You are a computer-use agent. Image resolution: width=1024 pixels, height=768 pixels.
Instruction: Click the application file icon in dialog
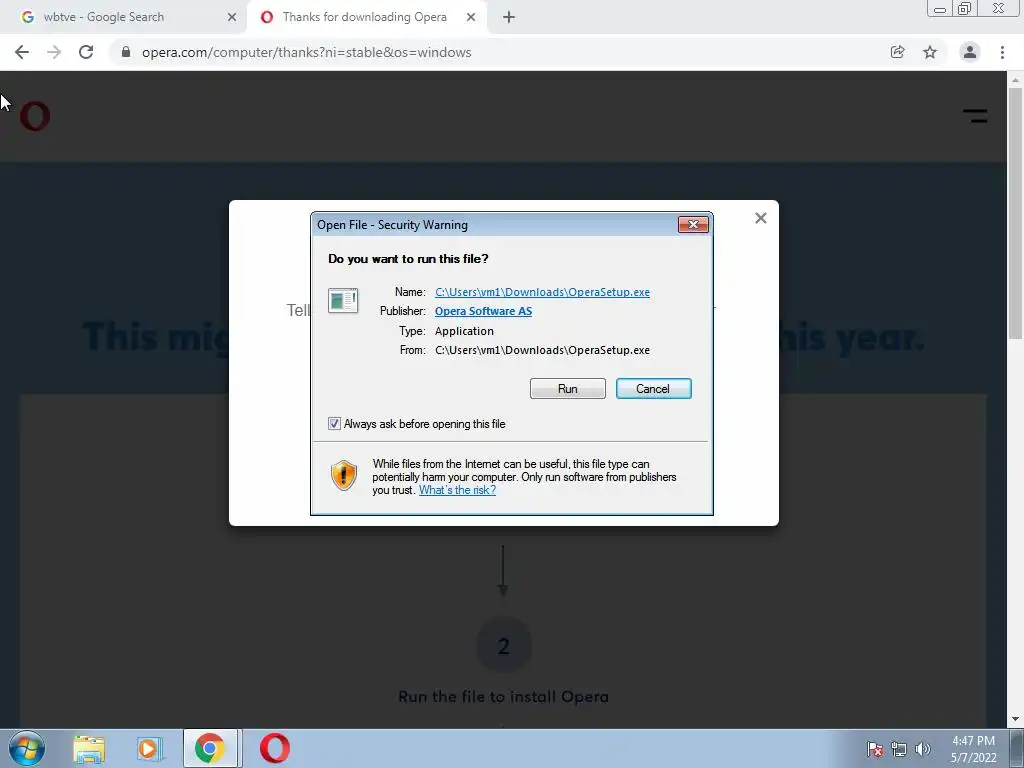point(343,300)
